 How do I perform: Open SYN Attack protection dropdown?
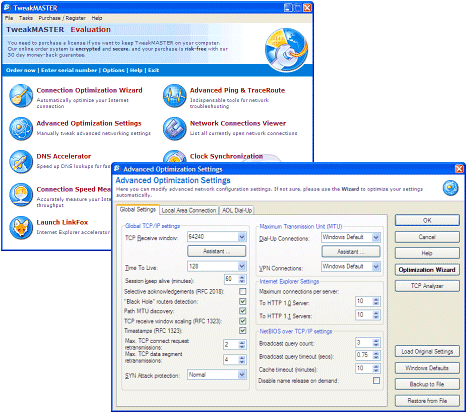[x=242, y=375]
